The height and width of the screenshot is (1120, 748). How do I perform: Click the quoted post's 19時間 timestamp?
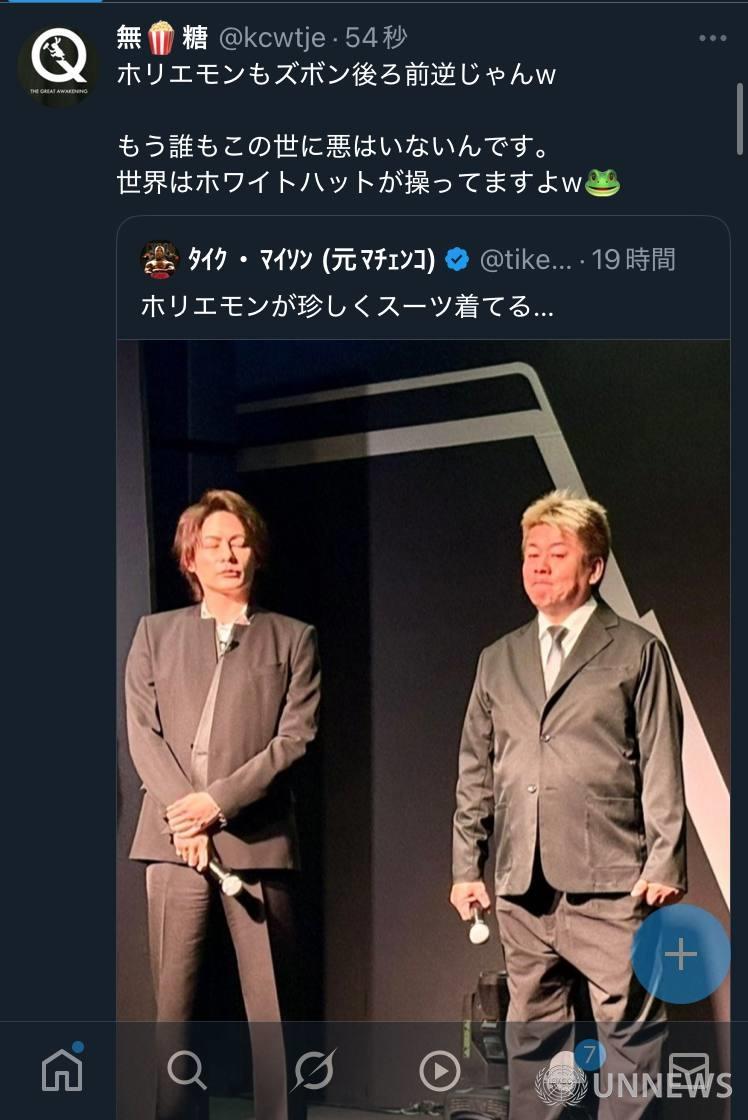pos(633,260)
